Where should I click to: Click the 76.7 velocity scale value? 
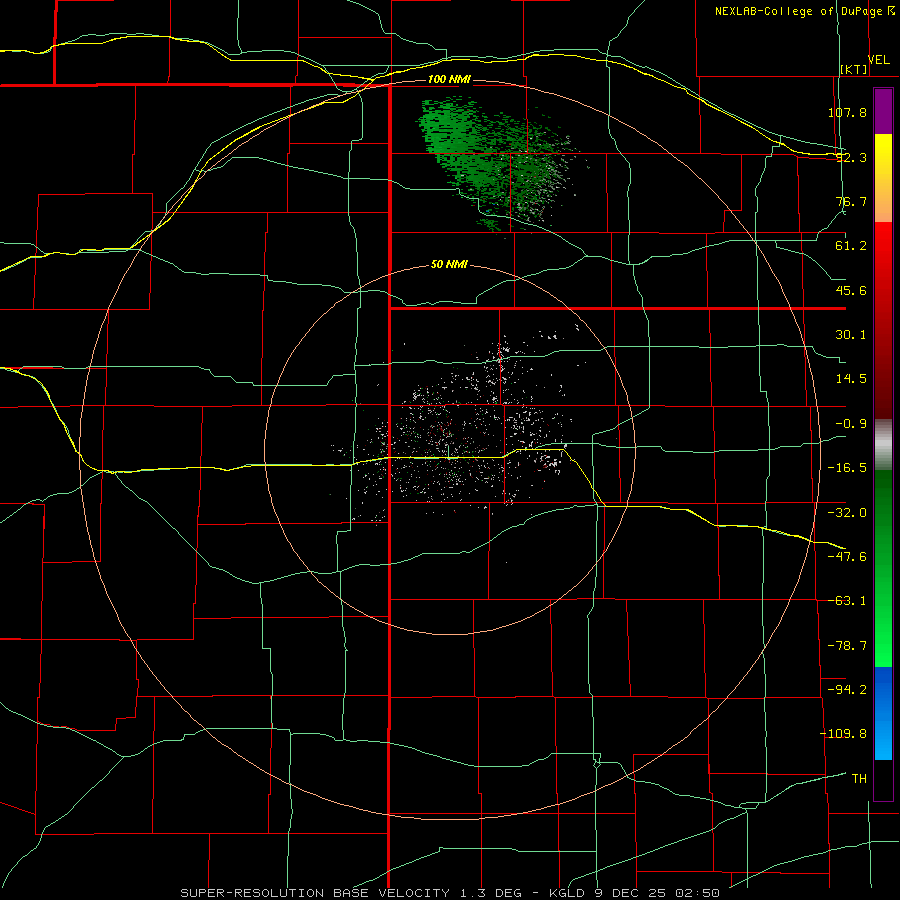click(851, 201)
